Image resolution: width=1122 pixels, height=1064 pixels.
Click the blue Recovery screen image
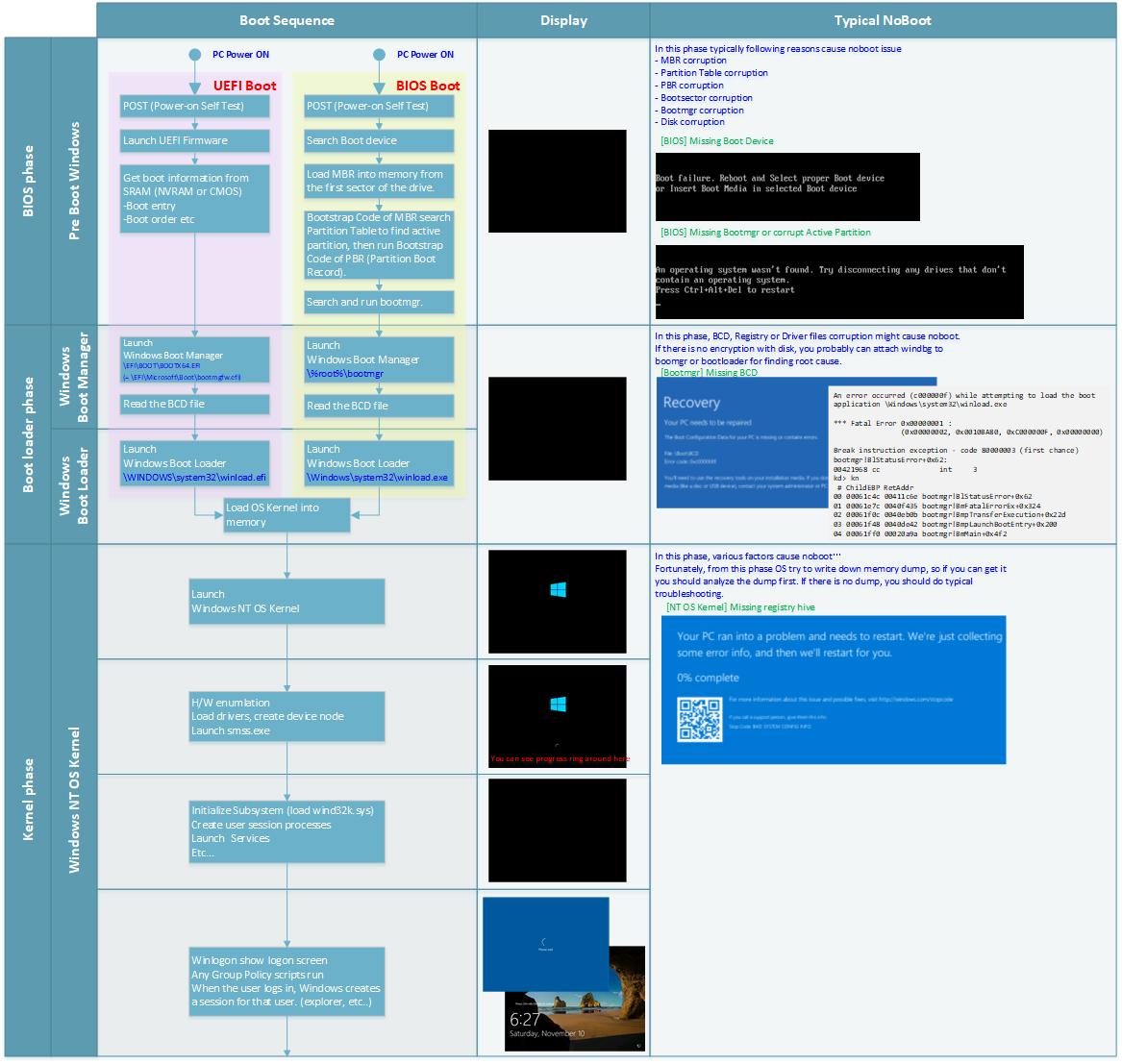click(x=742, y=444)
